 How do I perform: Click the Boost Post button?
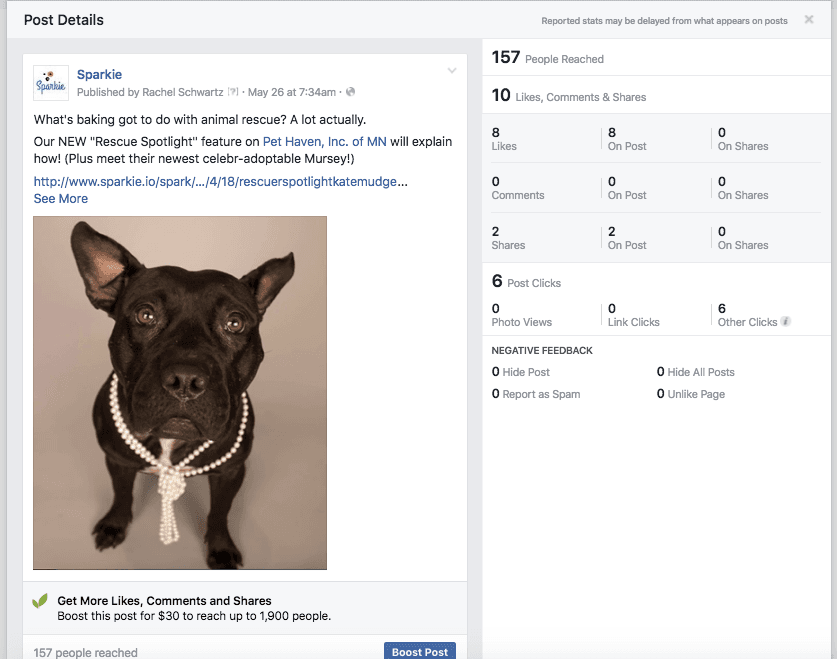coord(419,652)
